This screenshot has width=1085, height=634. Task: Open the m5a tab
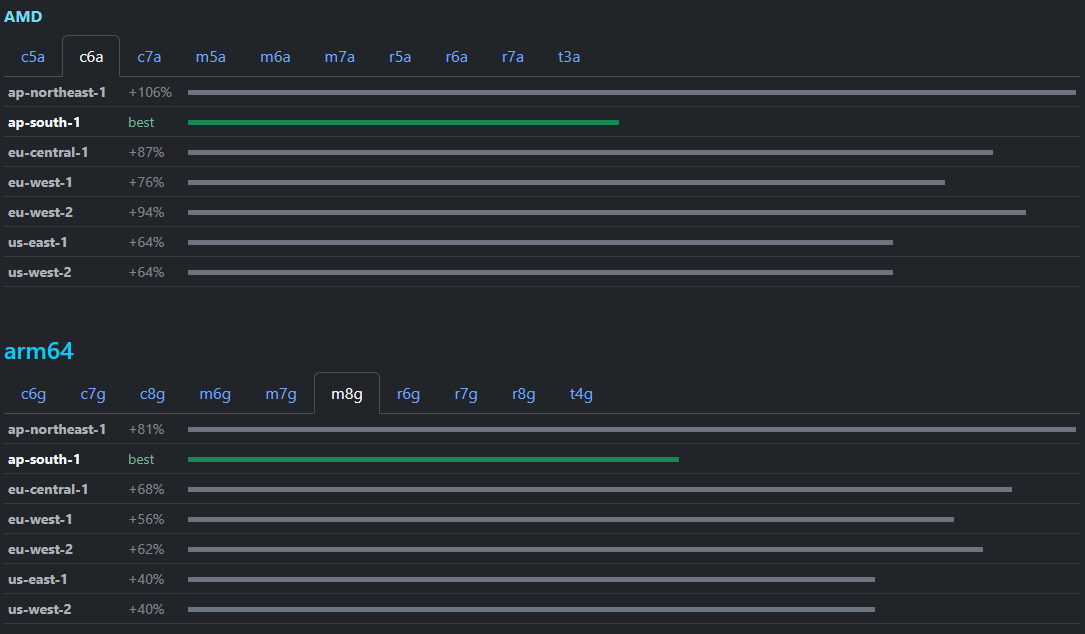click(210, 57)
